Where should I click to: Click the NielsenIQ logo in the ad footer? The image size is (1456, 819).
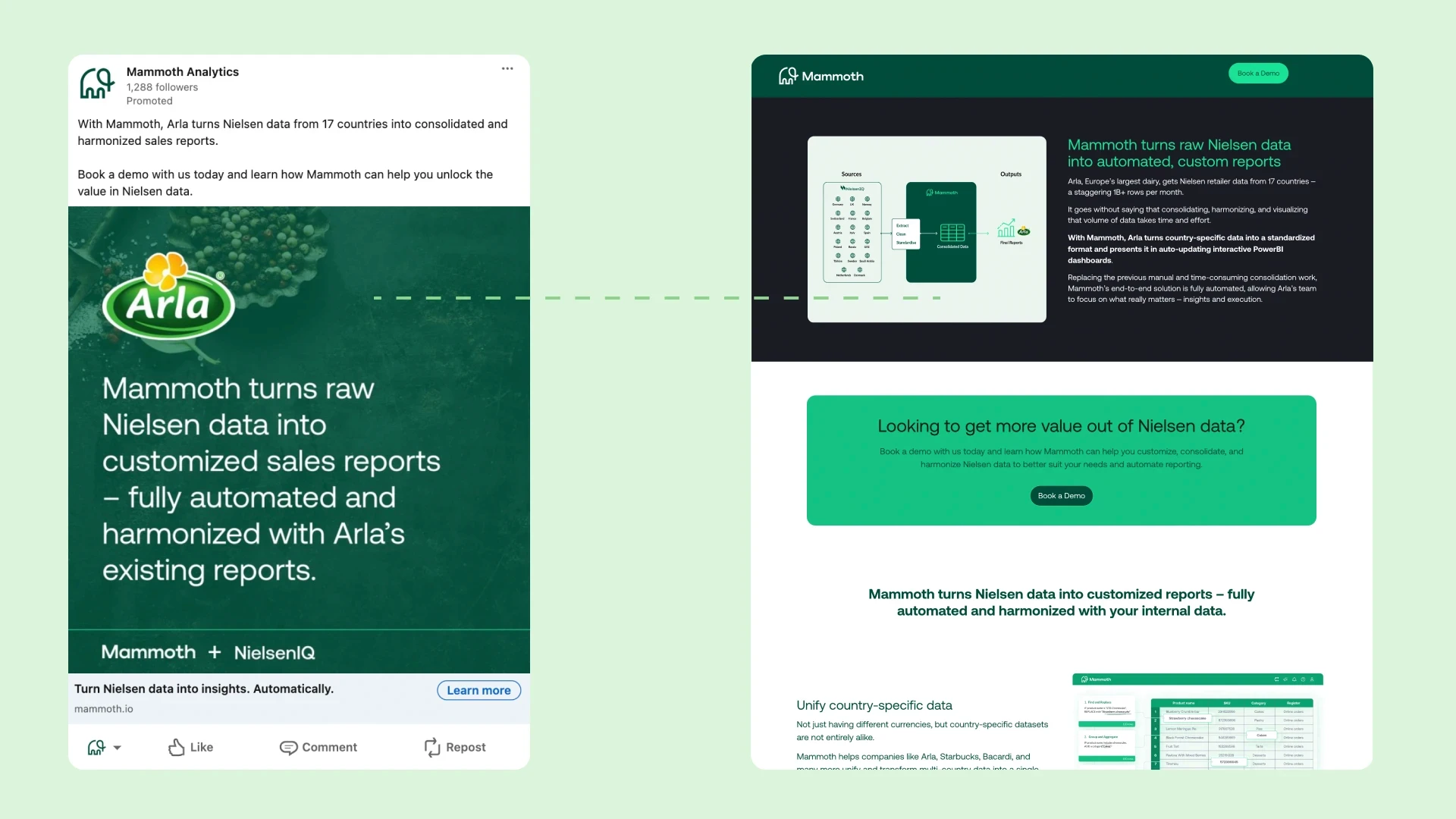[274, 652]
